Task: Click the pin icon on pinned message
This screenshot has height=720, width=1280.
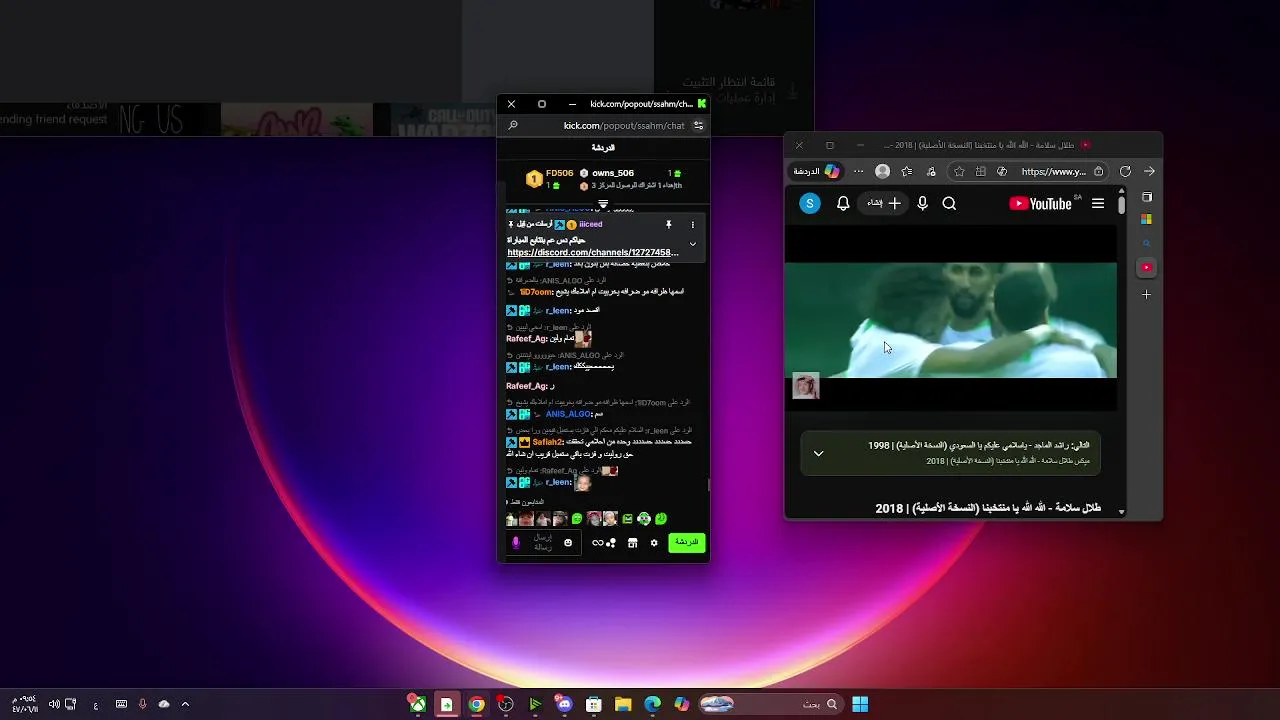Action: [x=669, y=225]
